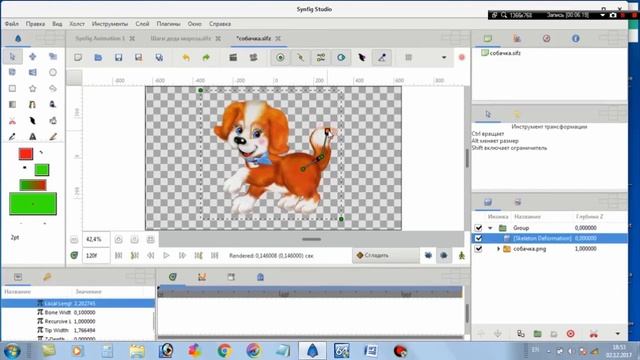Toggle checkbox of the Skeleton Deformation layer
Image resolution: width=640 pixels, height=360 pixels.
coord(478,238)
